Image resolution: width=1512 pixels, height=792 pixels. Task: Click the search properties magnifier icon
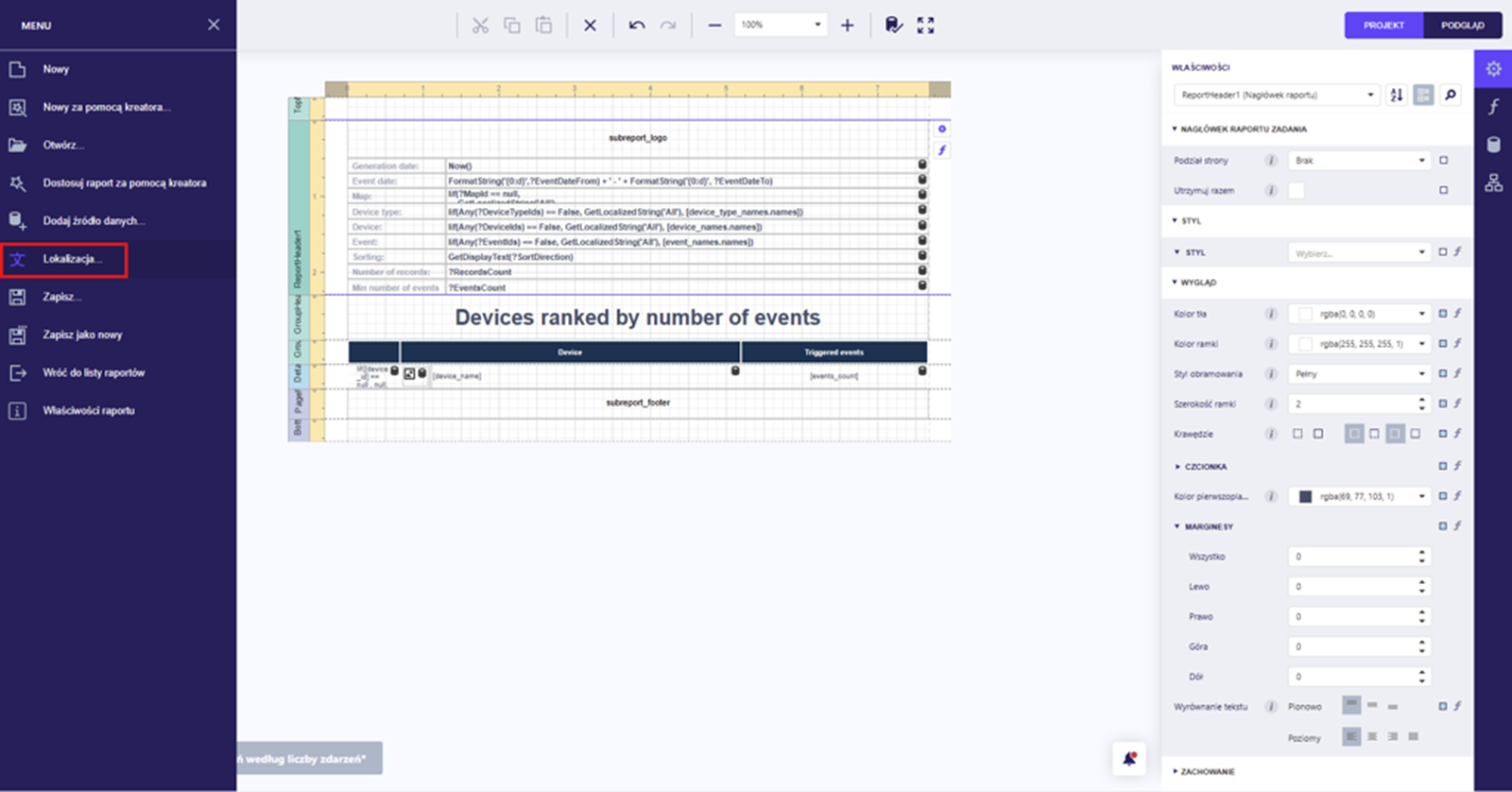click(1450, 95)
